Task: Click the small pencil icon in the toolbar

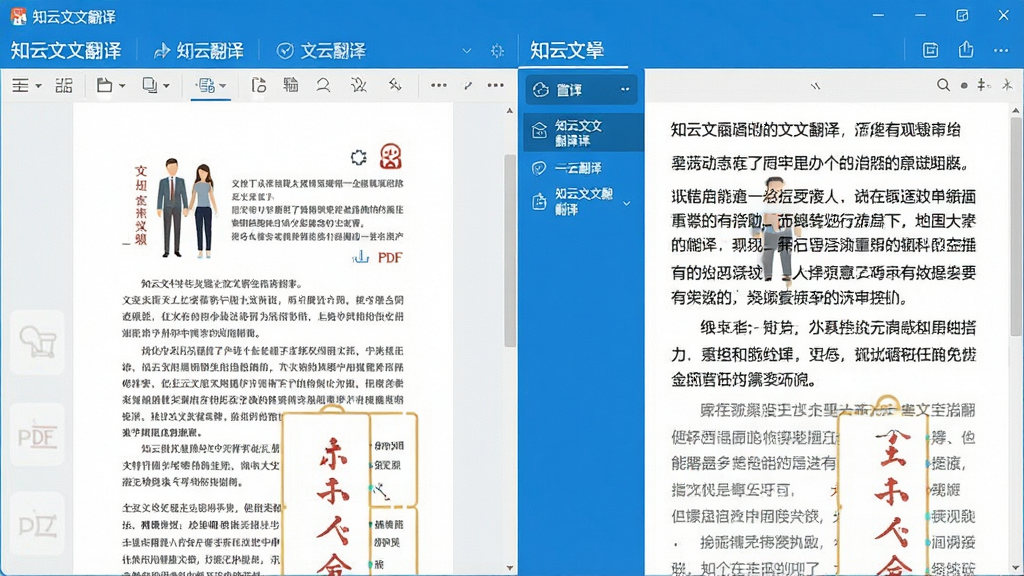Action: point(468,86)
